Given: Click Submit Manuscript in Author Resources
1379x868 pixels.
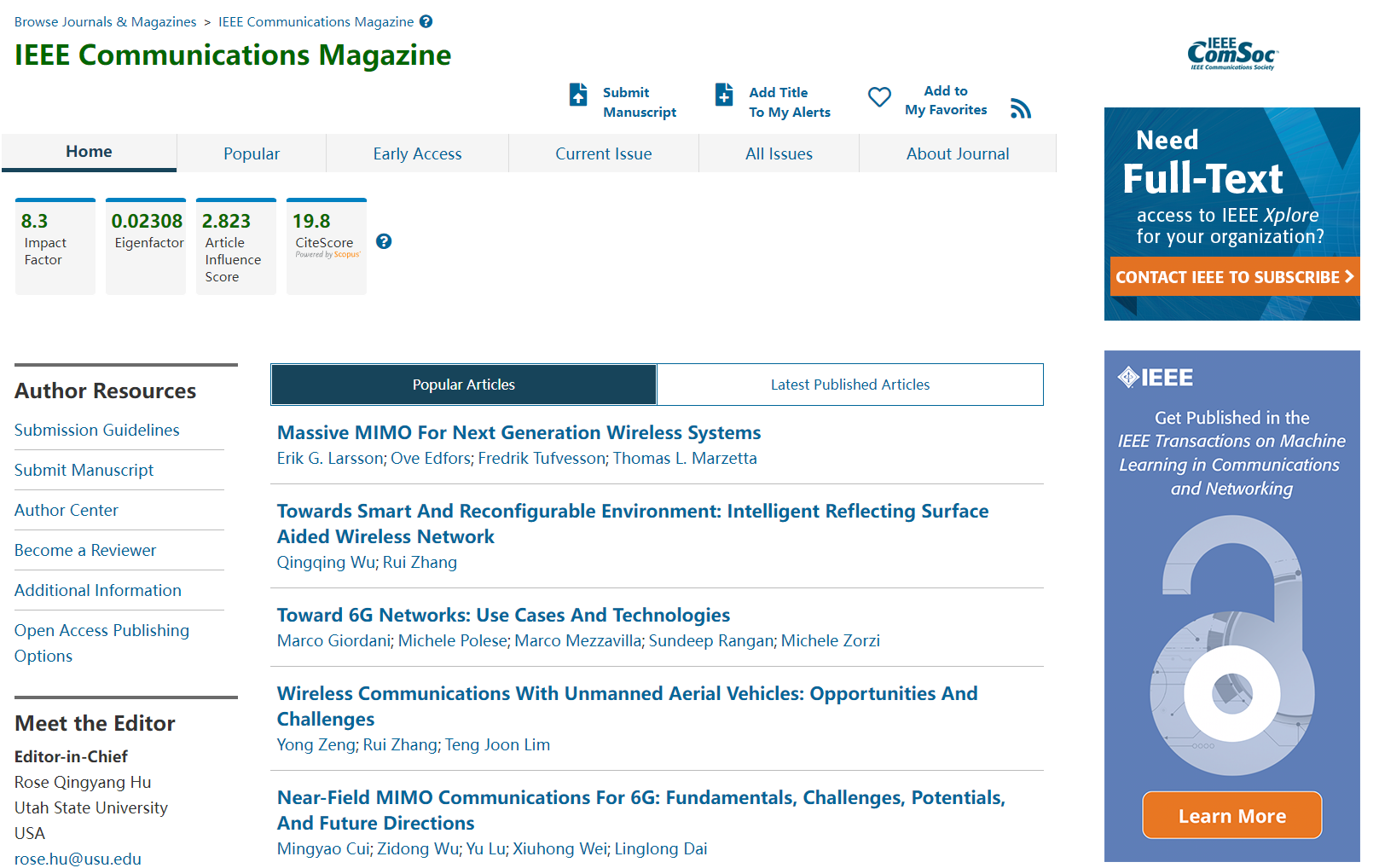Looking at the screenshot, I should (x=84, y=470).
